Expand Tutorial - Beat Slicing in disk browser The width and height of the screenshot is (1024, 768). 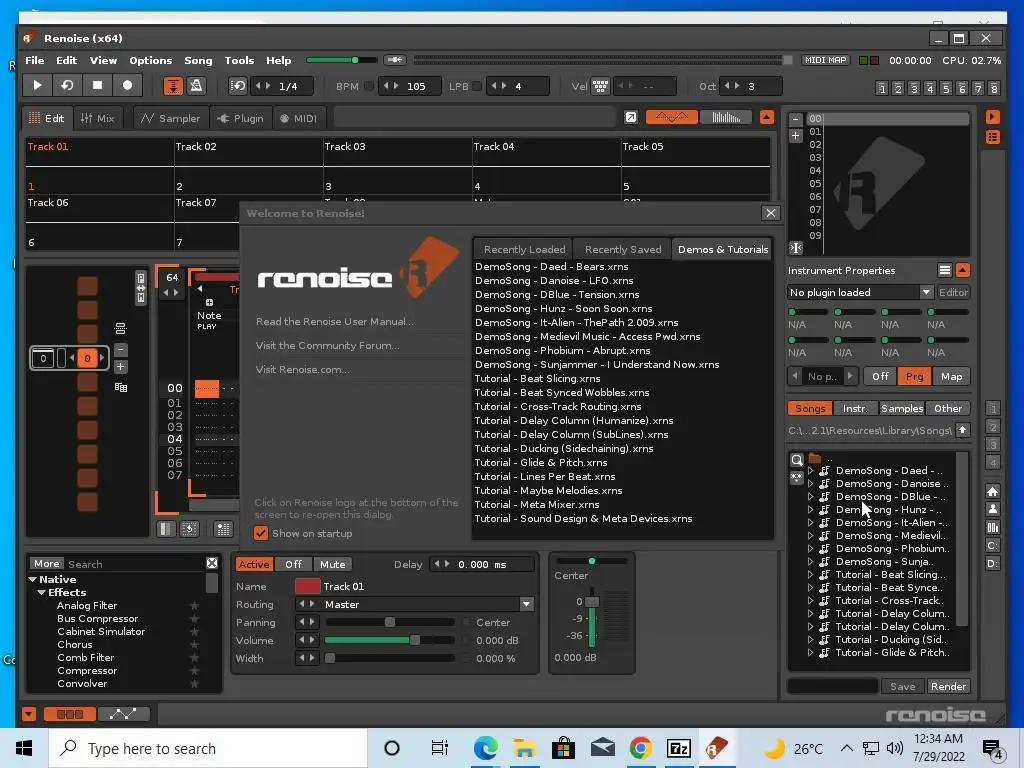click(810, 575)
